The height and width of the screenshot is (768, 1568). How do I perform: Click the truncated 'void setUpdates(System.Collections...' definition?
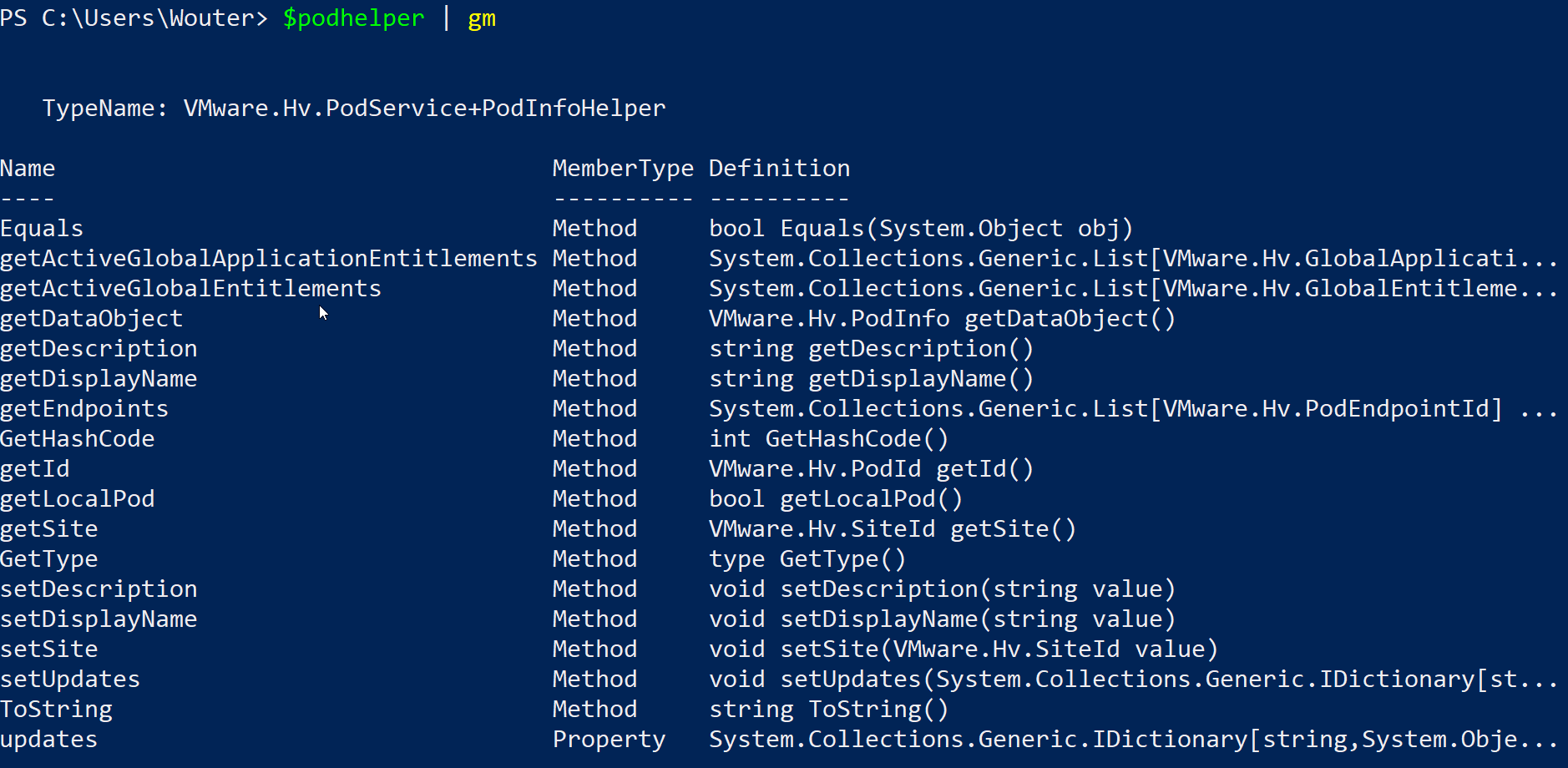tap(1133, 680)
